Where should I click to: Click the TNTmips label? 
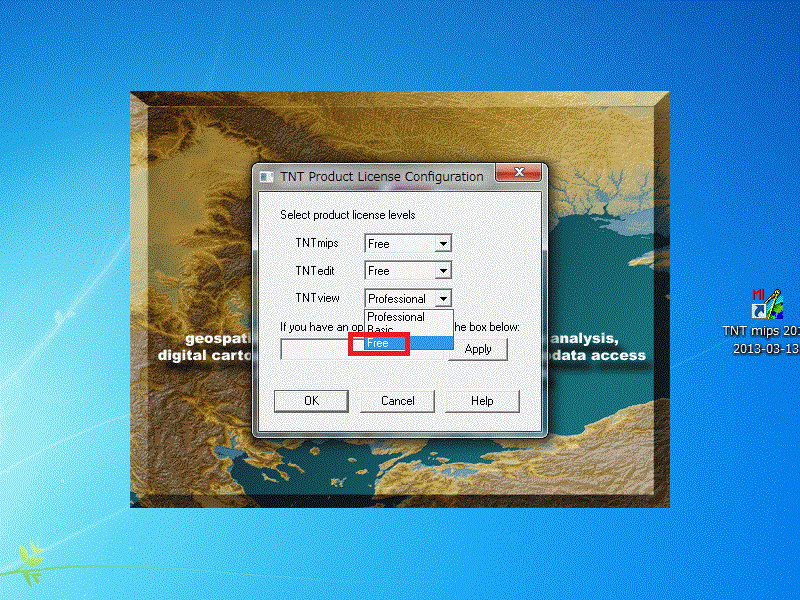pyautogui.click(x=317, y=243)
